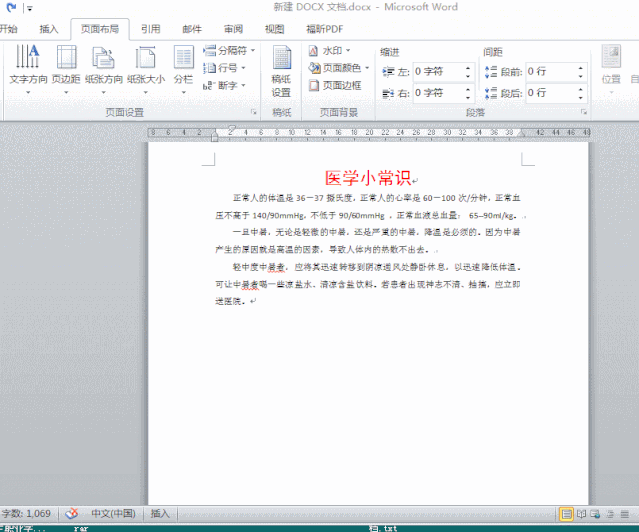This screenshot has width=639, height=532.
Task: Switch to Print Layout view in status bar
Action: click(567, 513)
